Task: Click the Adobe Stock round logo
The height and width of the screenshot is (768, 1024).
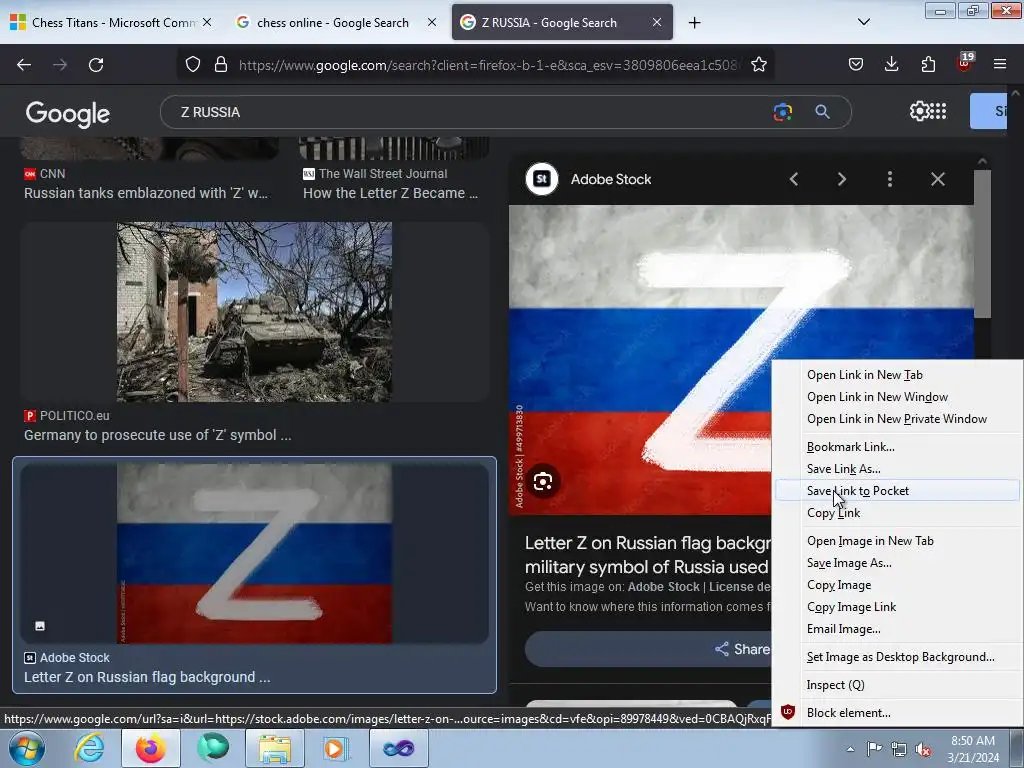Action: (x=542, y=179)
